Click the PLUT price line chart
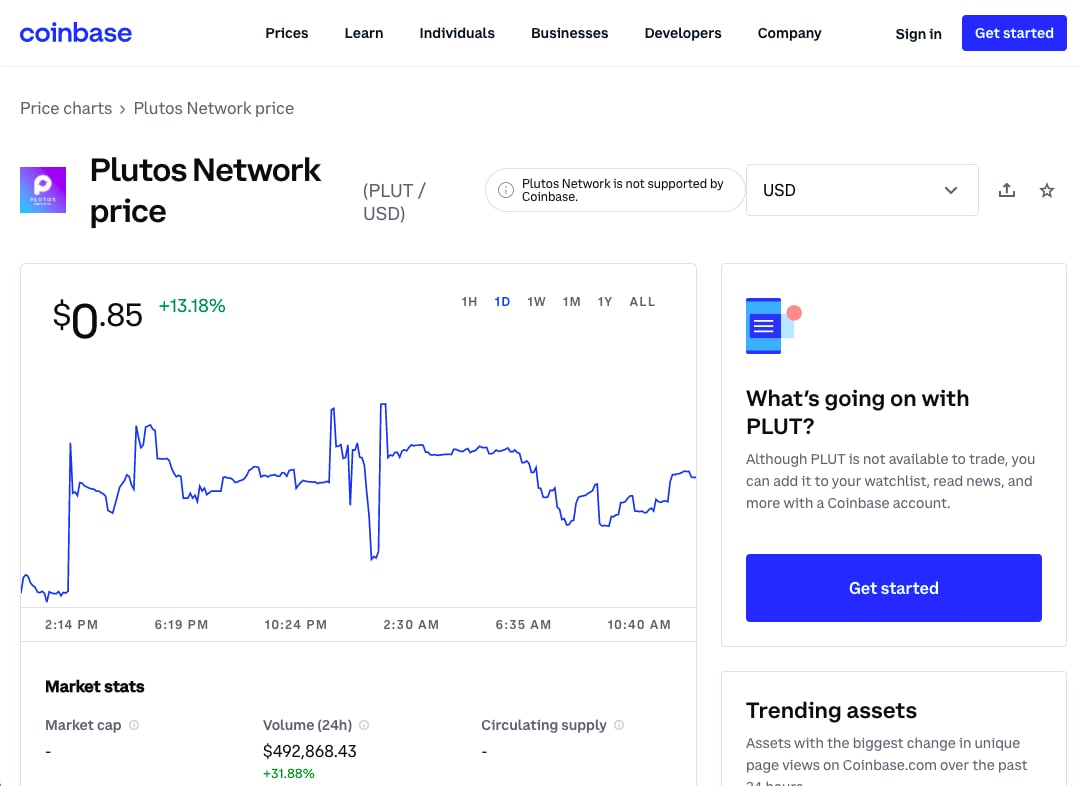The width and height of the screenshot is (1080, 786). (358, 501)
